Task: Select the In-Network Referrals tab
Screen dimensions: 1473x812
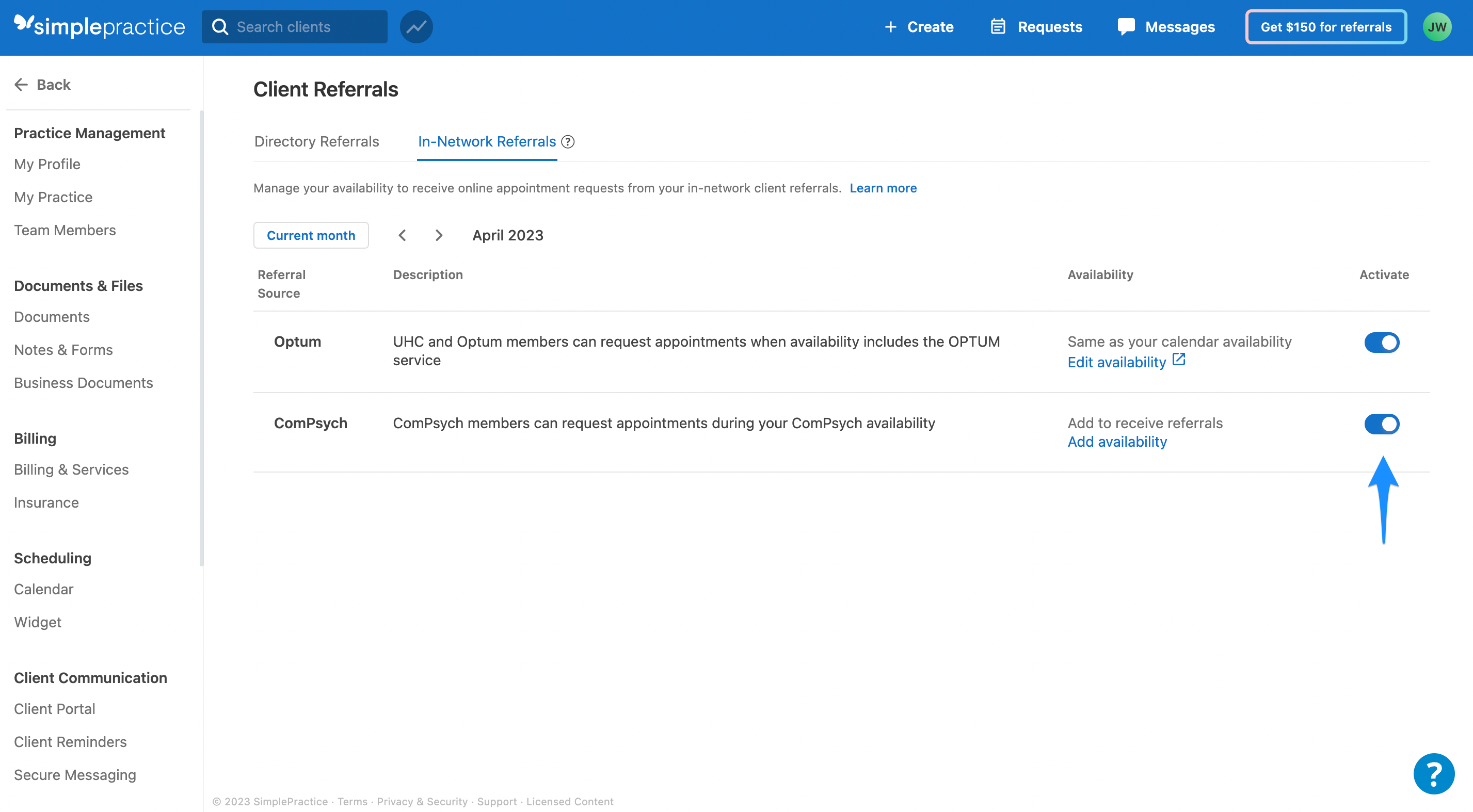Action: 487,142
